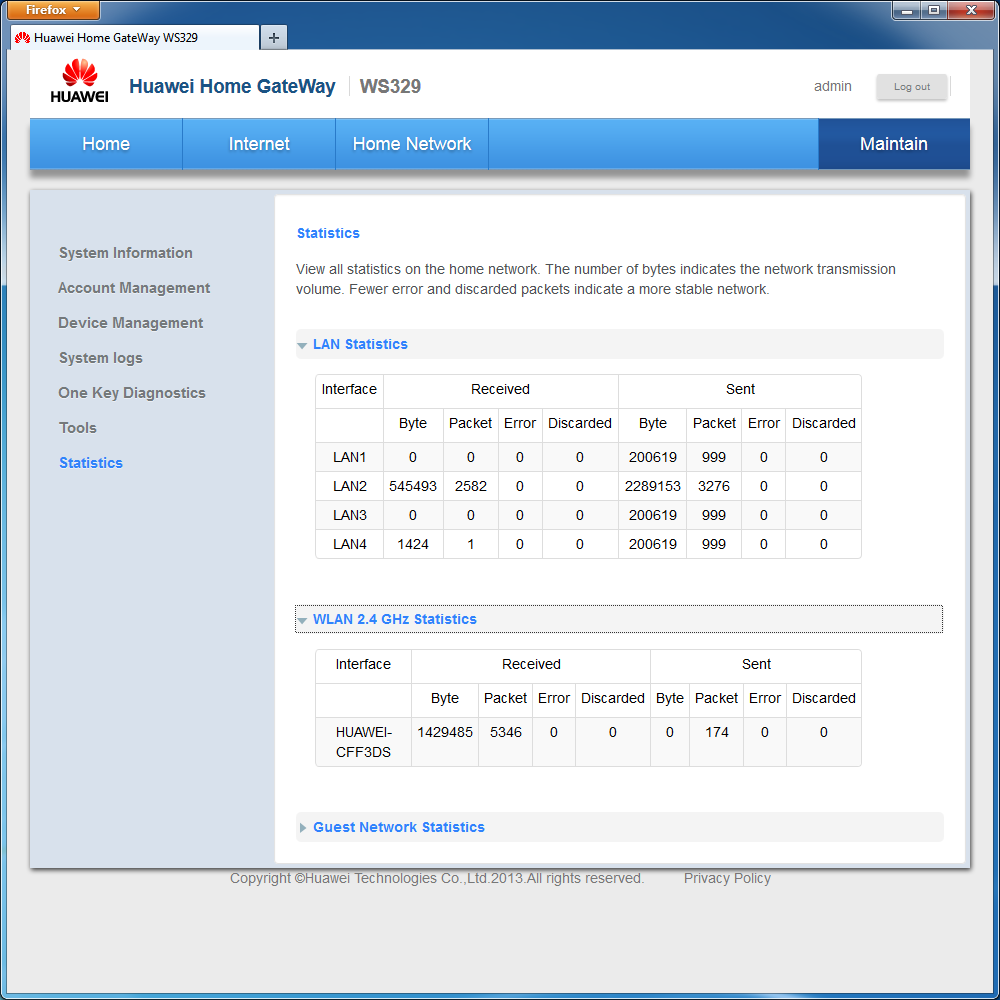Click the WLAN sent packet value 174
This screenshot has height=1000, width=1000.
[x=716, y=733]
